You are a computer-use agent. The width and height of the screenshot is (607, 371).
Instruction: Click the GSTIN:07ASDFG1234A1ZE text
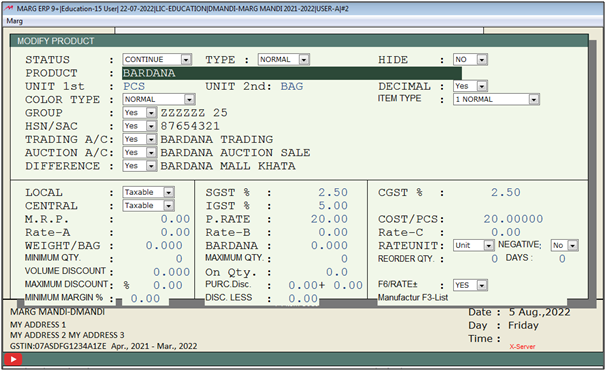(x=58, y=346)
